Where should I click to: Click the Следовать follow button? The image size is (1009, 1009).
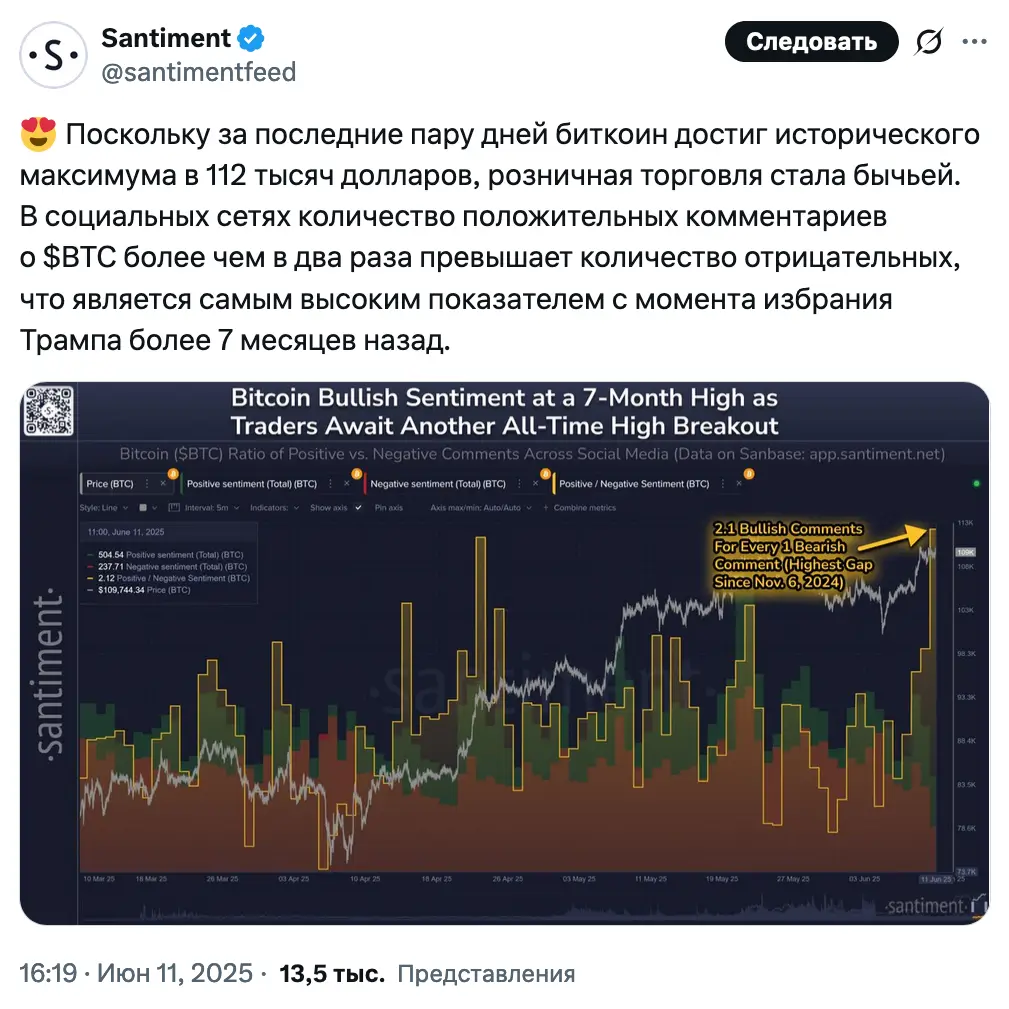coord(811,42)
